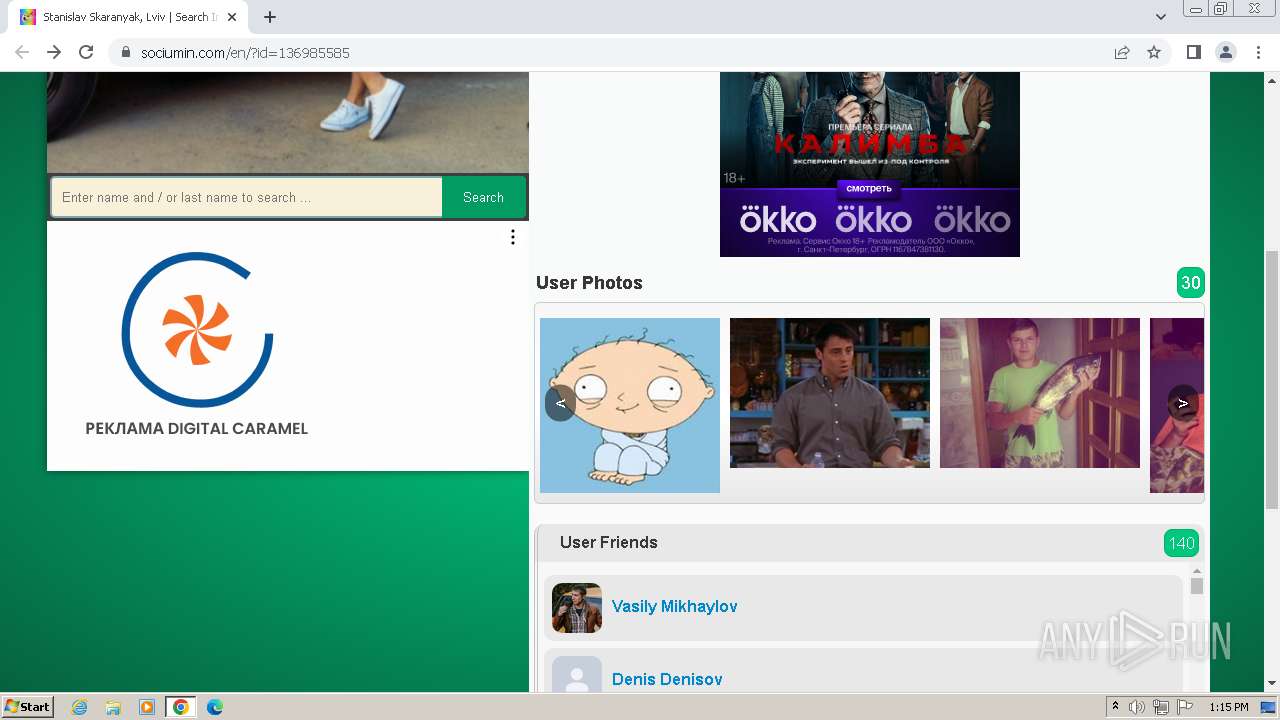Open the Chrome profile avatar
Viewport: 1280px width, 720px height.
[1226, 53]
